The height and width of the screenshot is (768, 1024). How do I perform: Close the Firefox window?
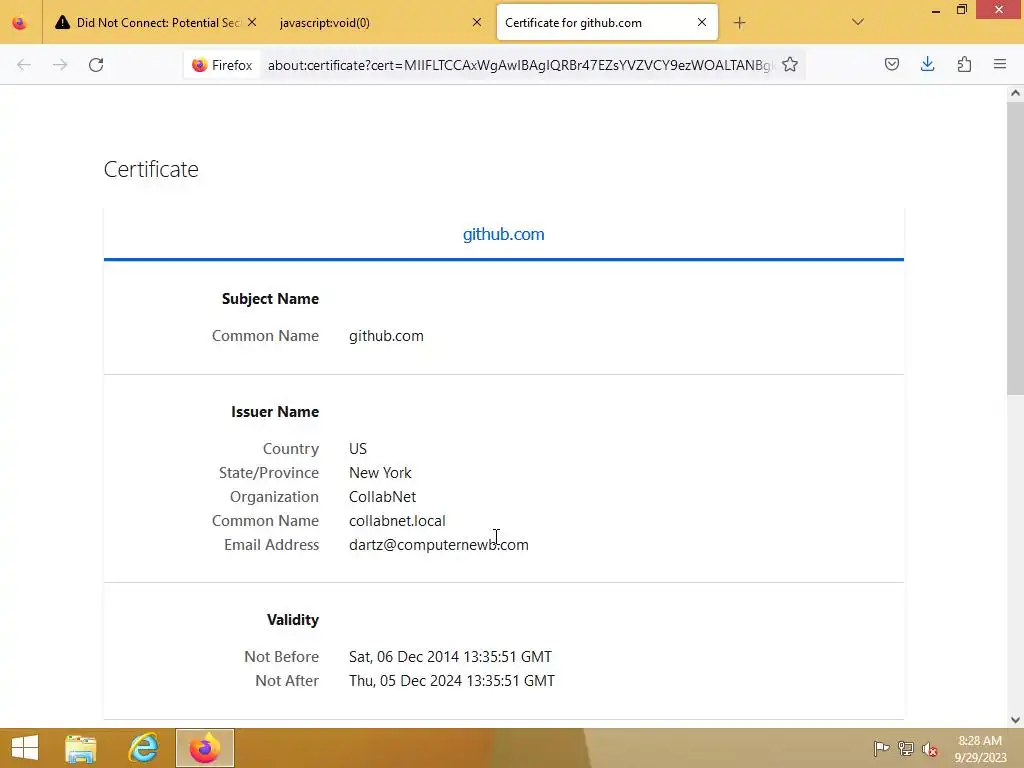point(999,10)
